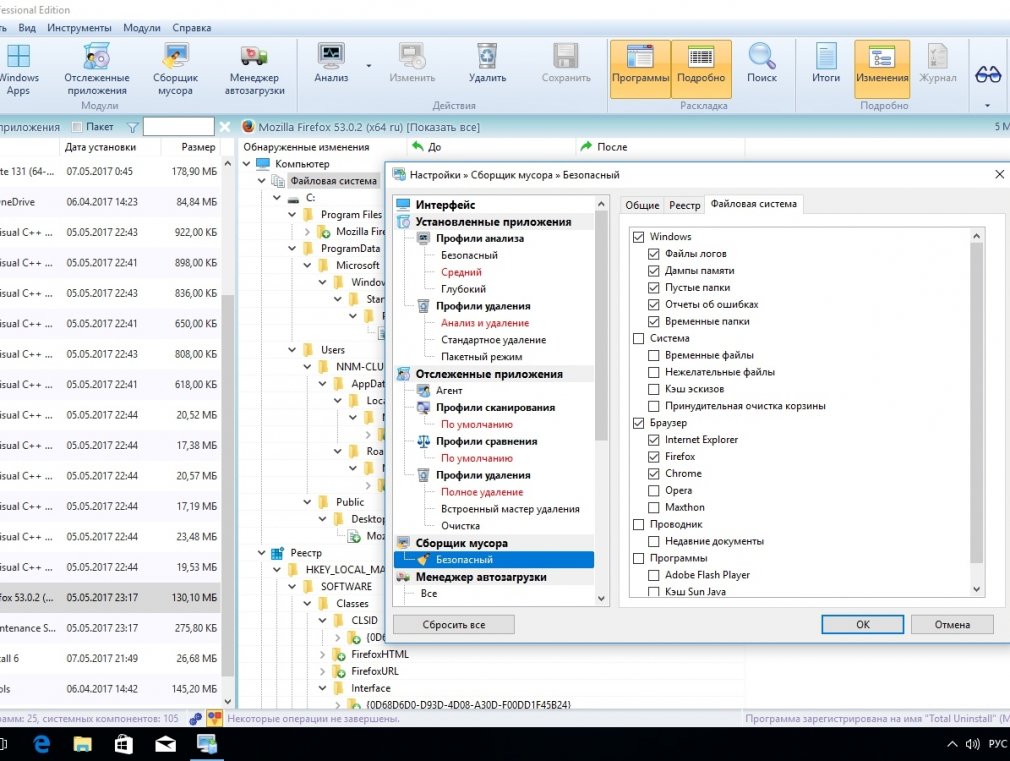The width and height of the screenshot is (1010, 761).
Task: Select the Средний analysis profile
Action: click(461, 272)
